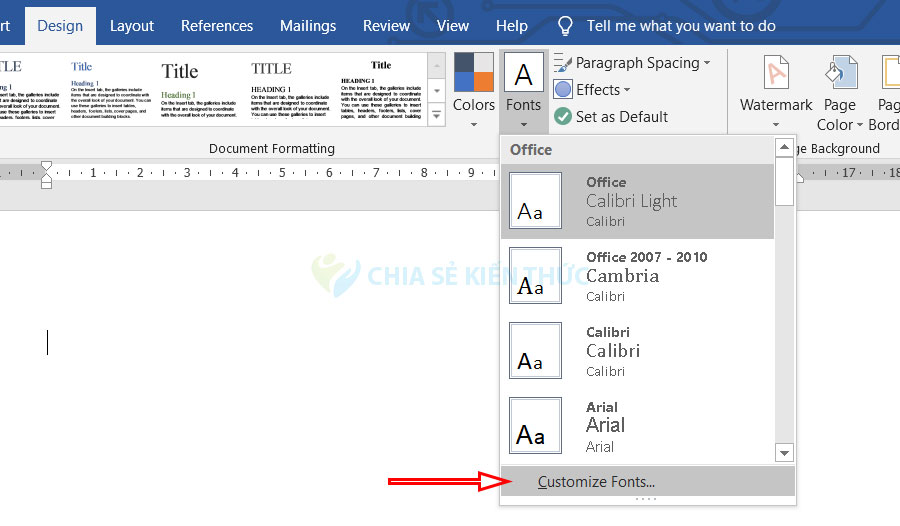Choose the Calibri font theme
Image resolution: width=900 pixels, height=526 pixels.
[637, 351]
